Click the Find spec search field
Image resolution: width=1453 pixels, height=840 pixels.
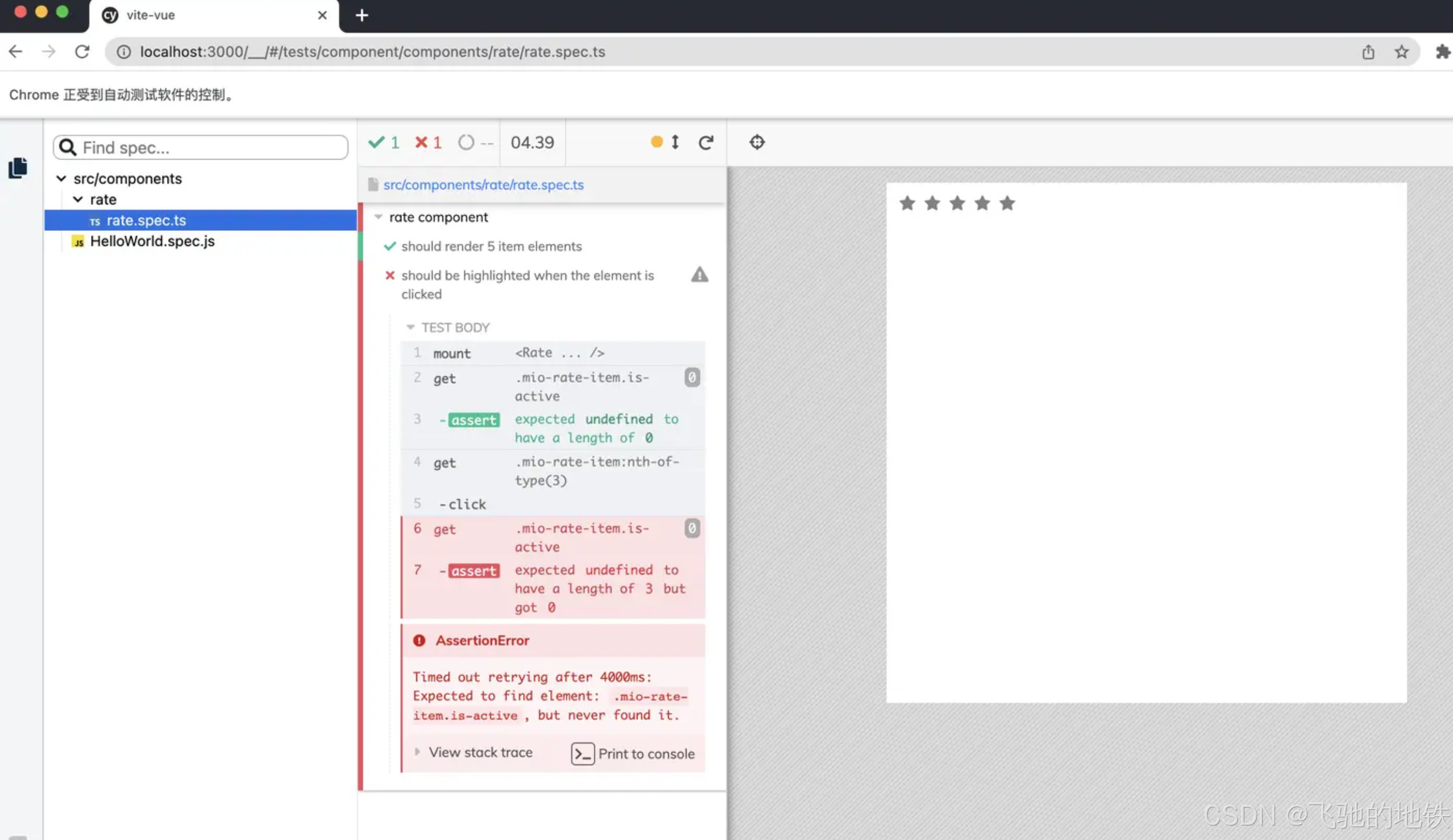coord(208,148)
